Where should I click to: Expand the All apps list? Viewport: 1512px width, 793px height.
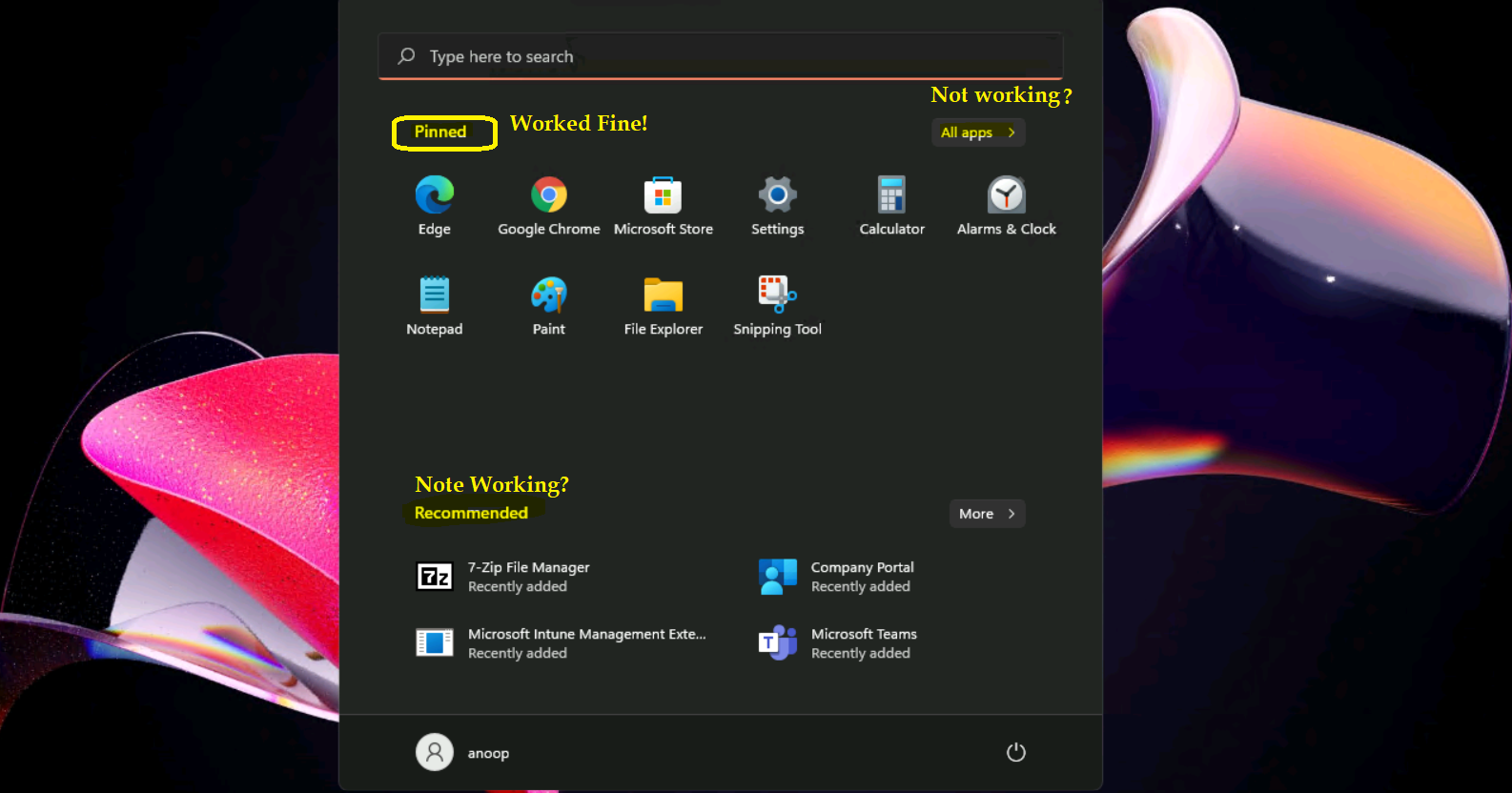pos(977,132)
